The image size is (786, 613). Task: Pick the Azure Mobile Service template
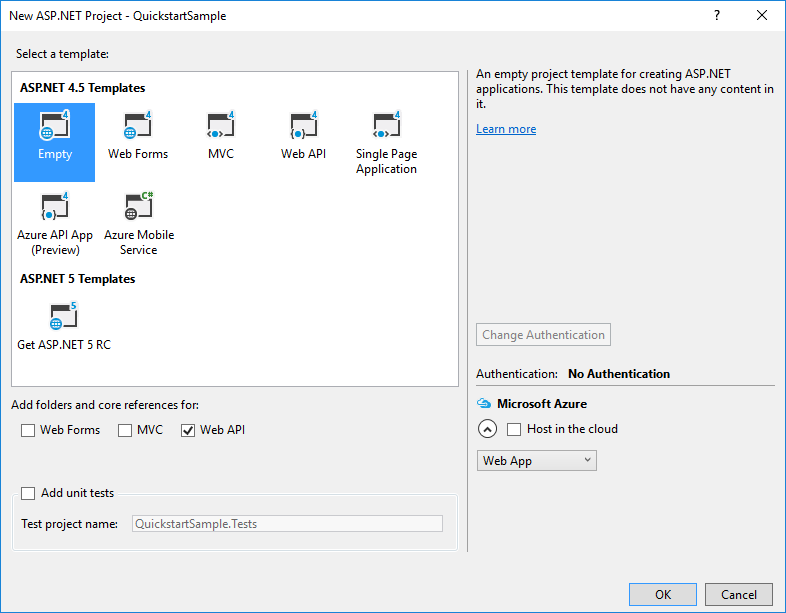click(139, 223)
